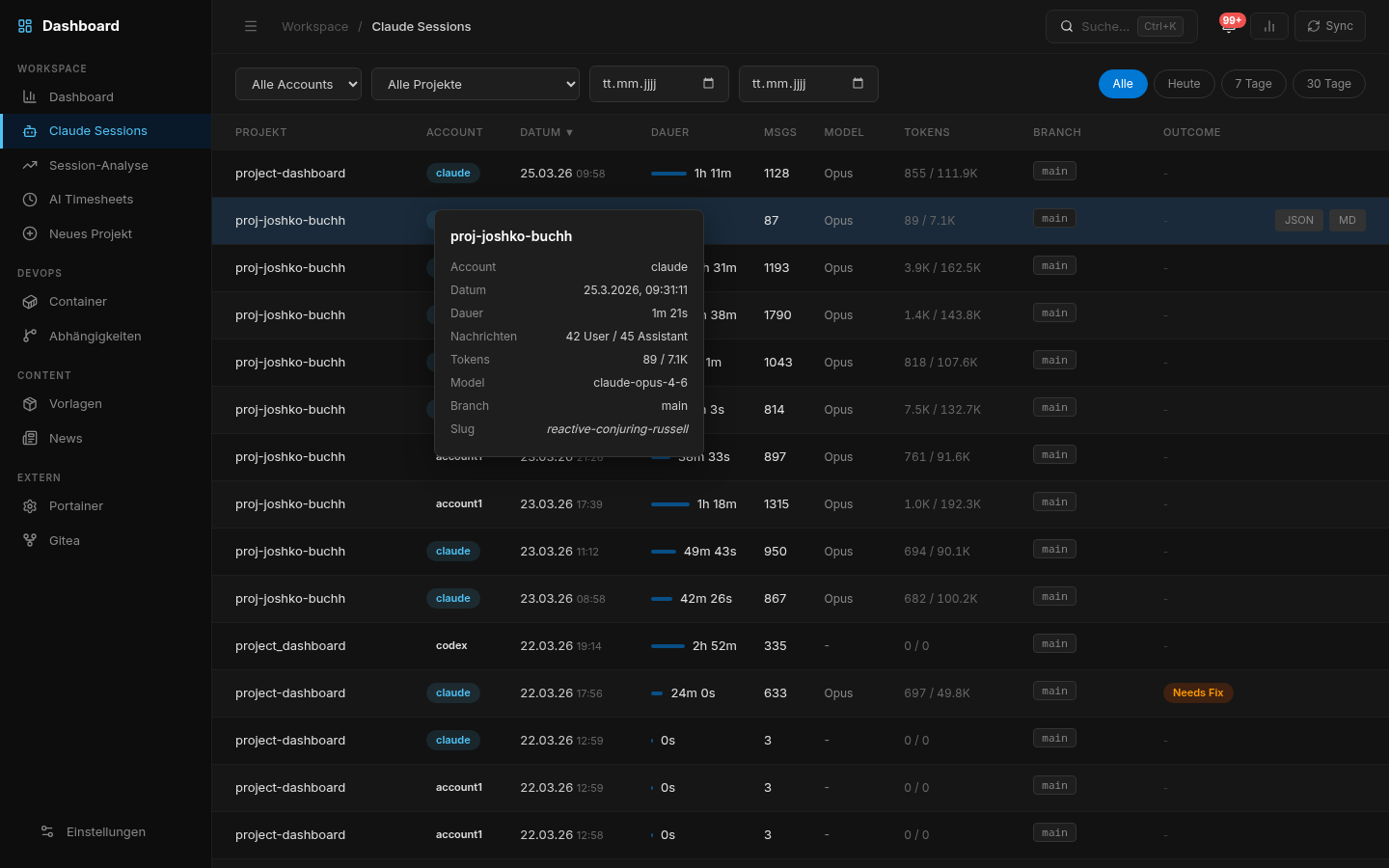Select the Gitea branch icon
This screenshot has height=868, width=1389.
pyautogui.click(x=30, y=540)
